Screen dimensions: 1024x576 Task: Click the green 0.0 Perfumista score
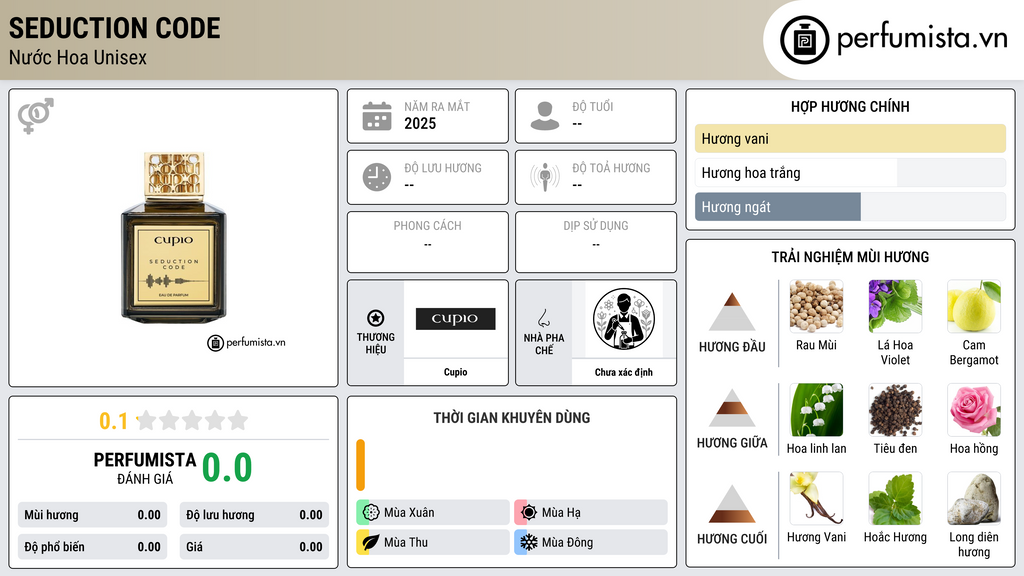point(227,467)
